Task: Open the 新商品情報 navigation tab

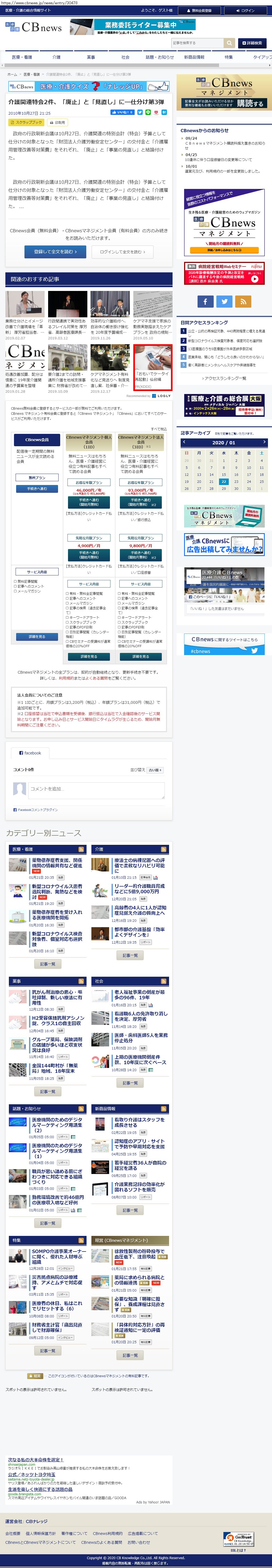Action: [x=194, y=57]
